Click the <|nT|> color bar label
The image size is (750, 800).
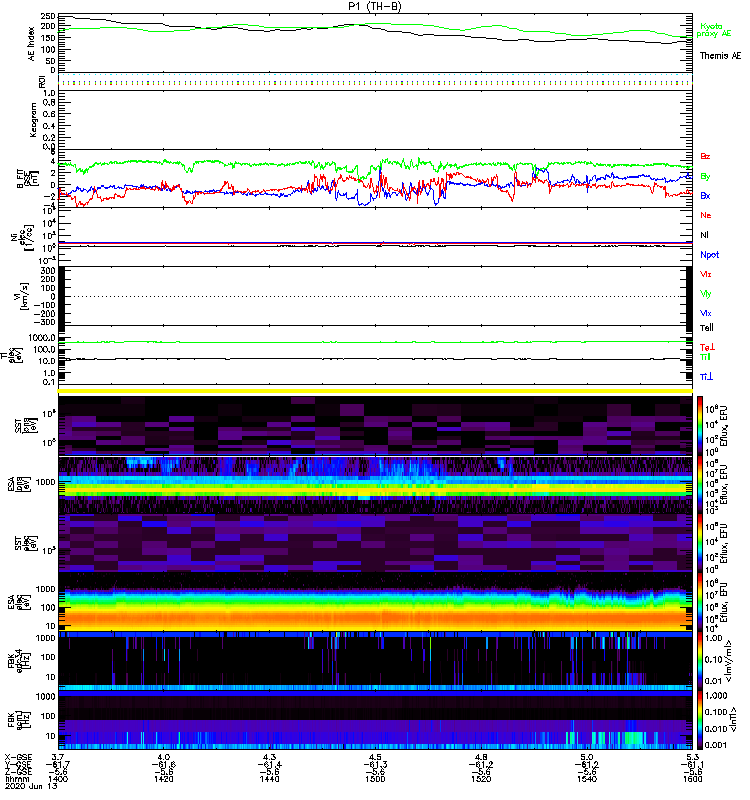click(731, 719)
